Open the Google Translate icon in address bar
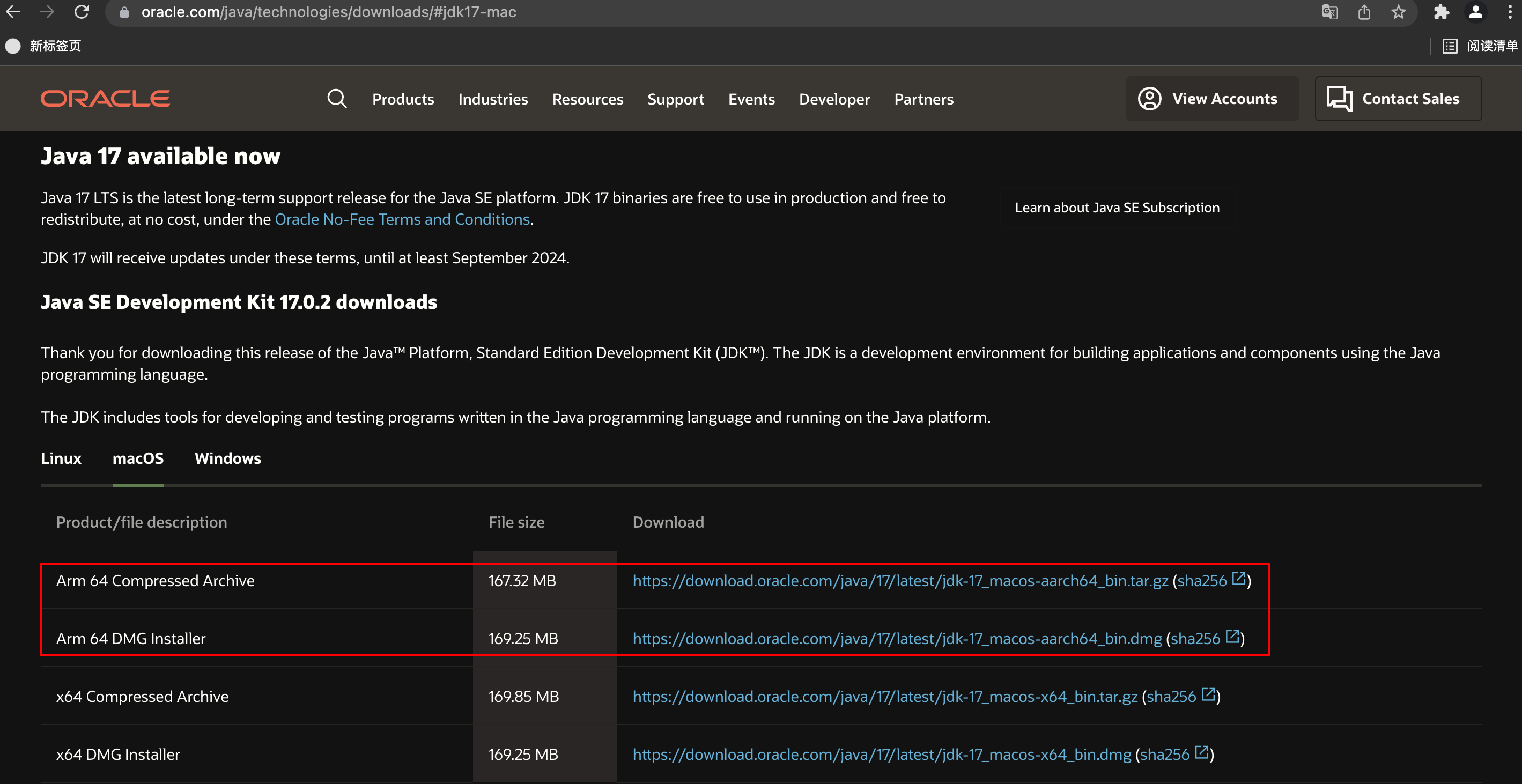This screenshot has width=1522, height=784. [x=1329, y=12]
